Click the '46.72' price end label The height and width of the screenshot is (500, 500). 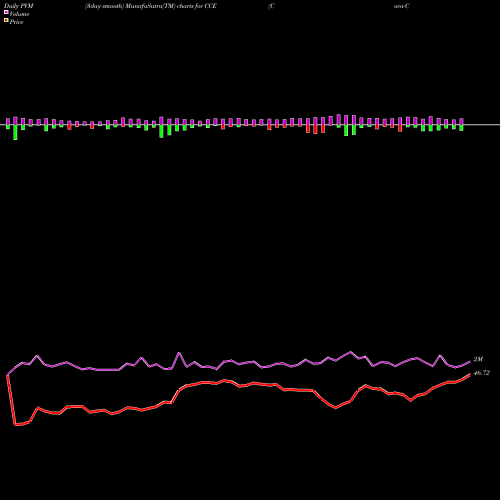[482, 373]
